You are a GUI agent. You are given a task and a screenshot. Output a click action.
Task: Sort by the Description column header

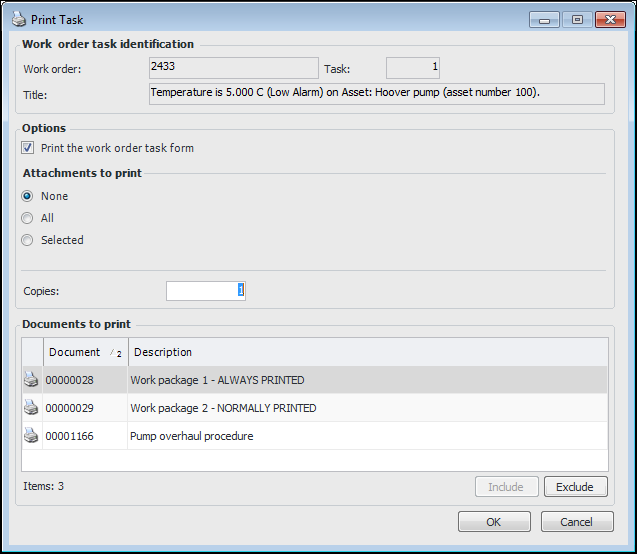coord(368,352)
